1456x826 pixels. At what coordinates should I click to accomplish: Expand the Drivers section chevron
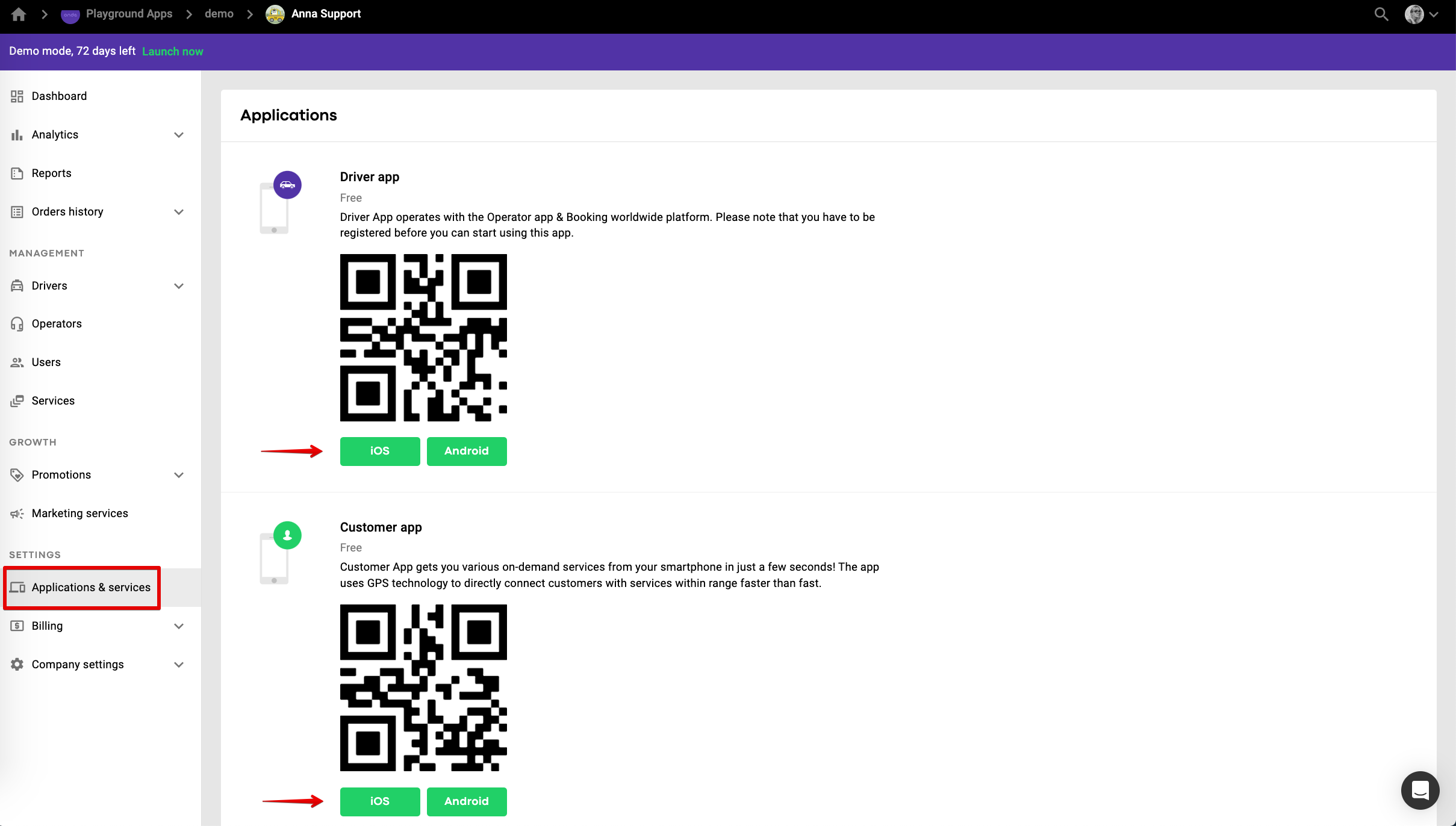pos(179,286)
